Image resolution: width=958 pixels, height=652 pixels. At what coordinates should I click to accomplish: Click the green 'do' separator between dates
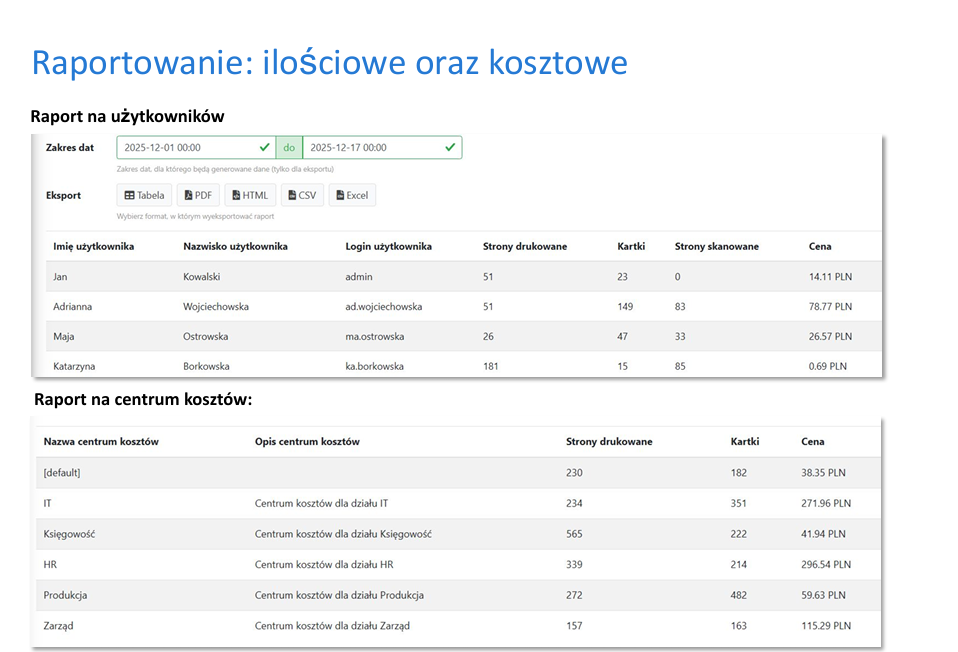click(289, 147)
